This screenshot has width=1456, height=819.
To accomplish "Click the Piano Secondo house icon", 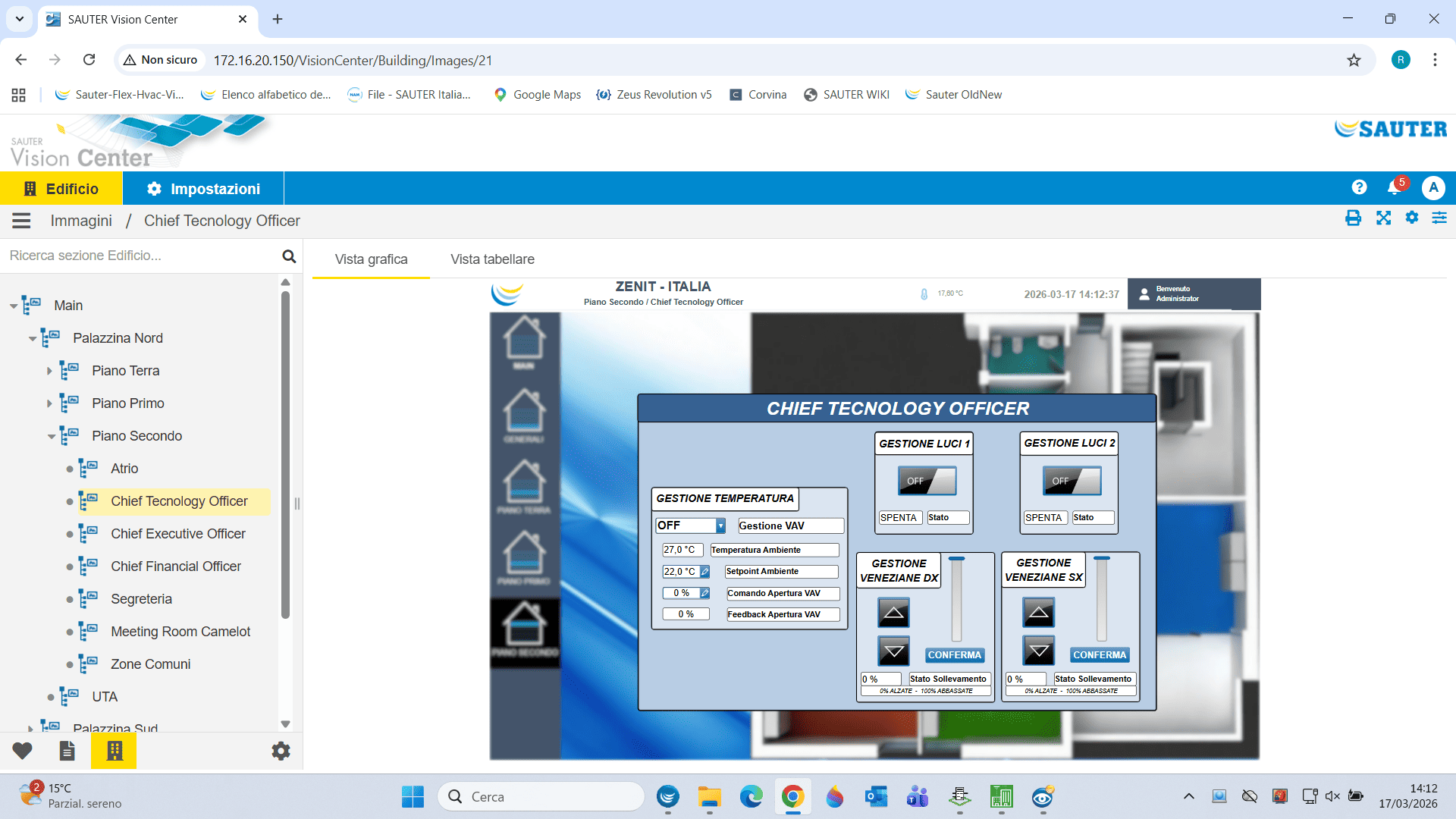I will [x=524, y=626].
